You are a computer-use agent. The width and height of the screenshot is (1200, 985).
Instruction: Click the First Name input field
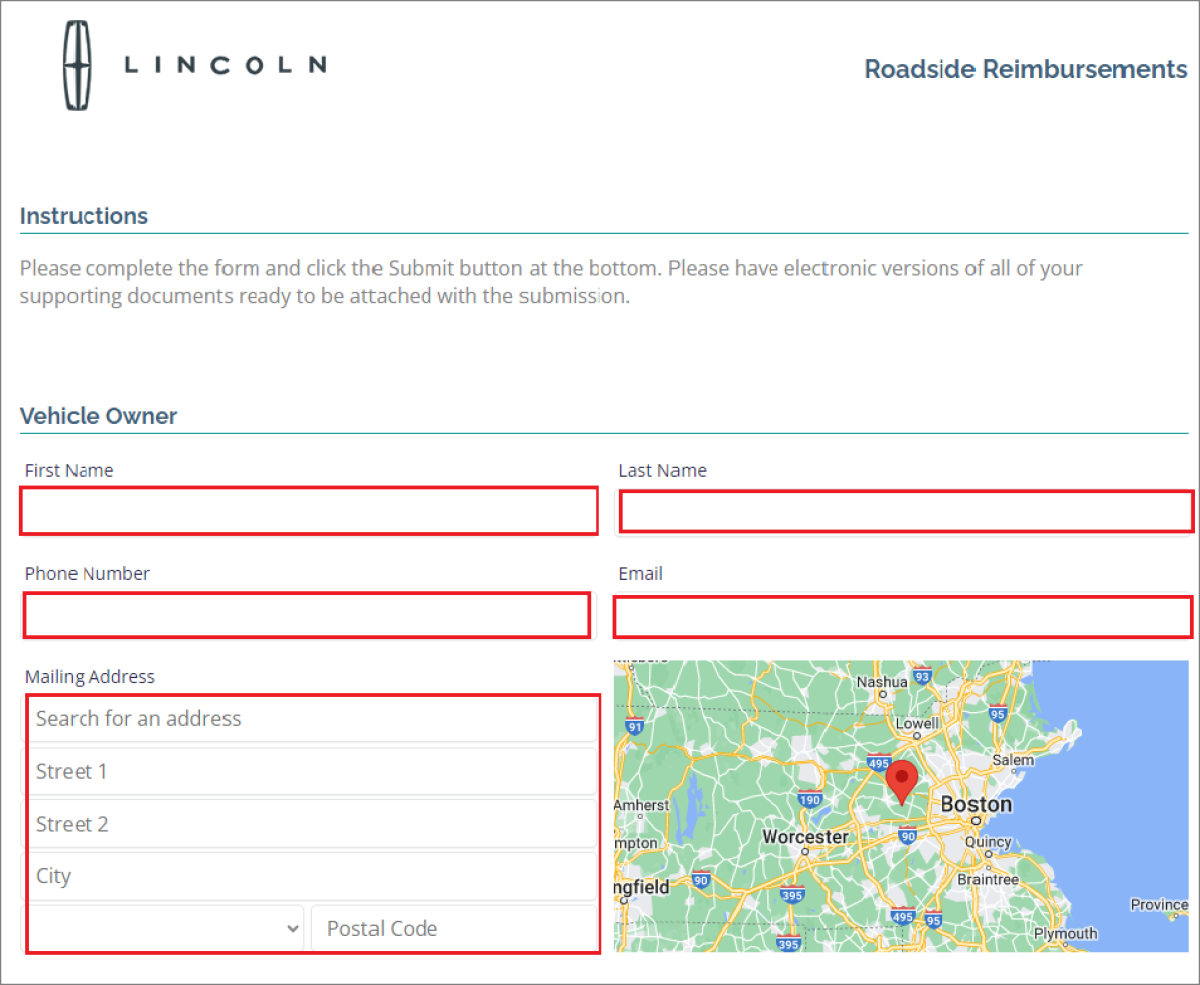pyautogui.click(x=309, y=511)
